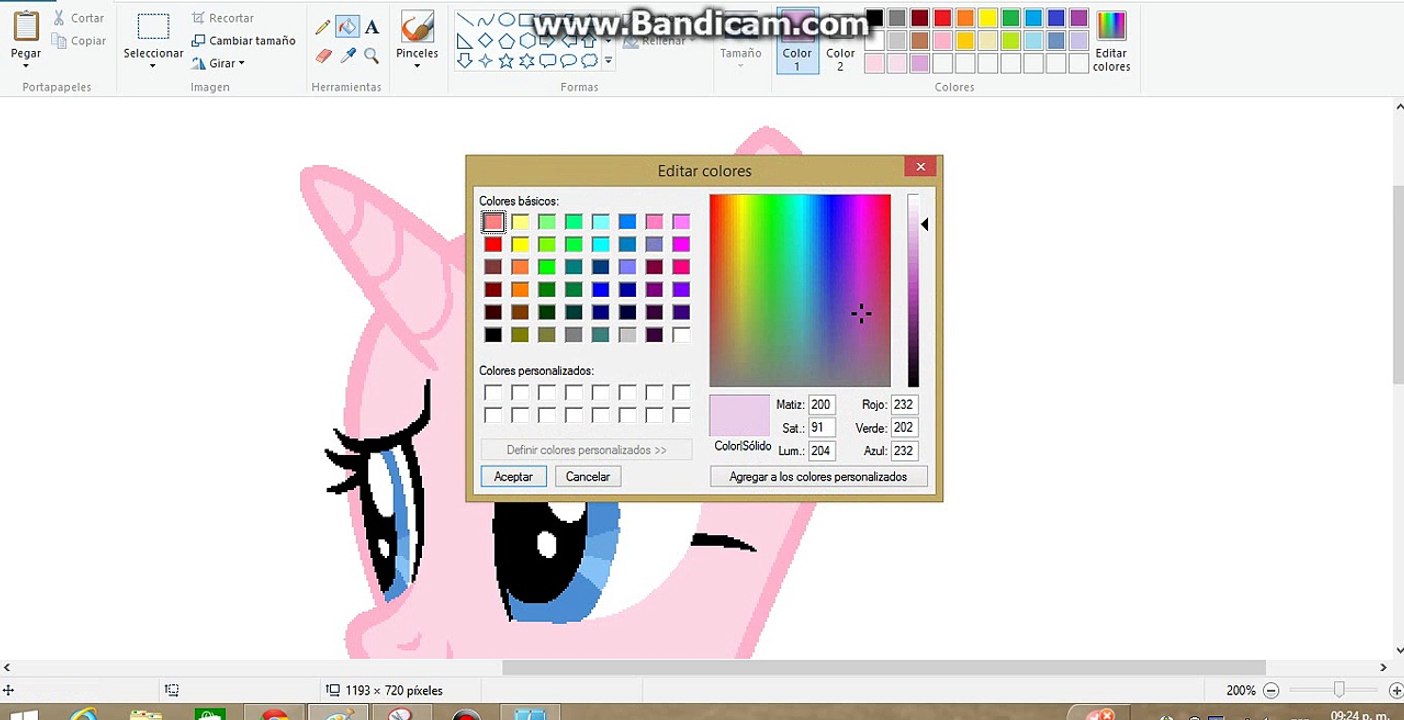Screen dimensions: 1404x720
Task: Pick the five-point star shape
Action: [506, 61]
